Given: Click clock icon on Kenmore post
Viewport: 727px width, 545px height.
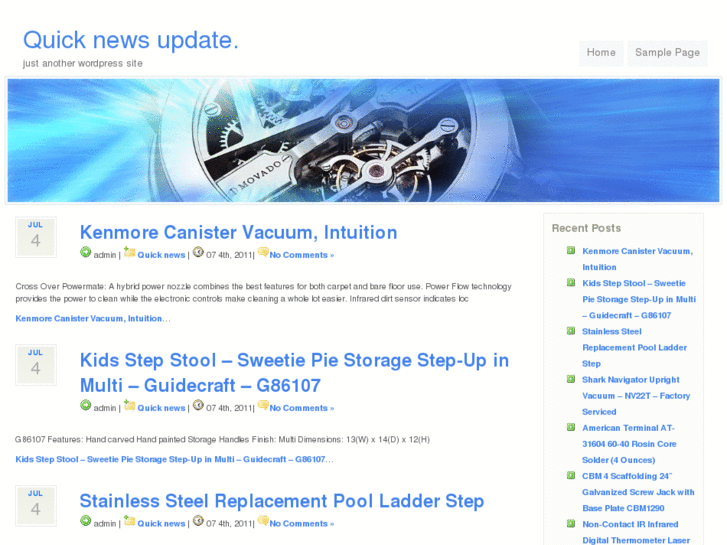Looking at the screenshot, I should point(198,252).
